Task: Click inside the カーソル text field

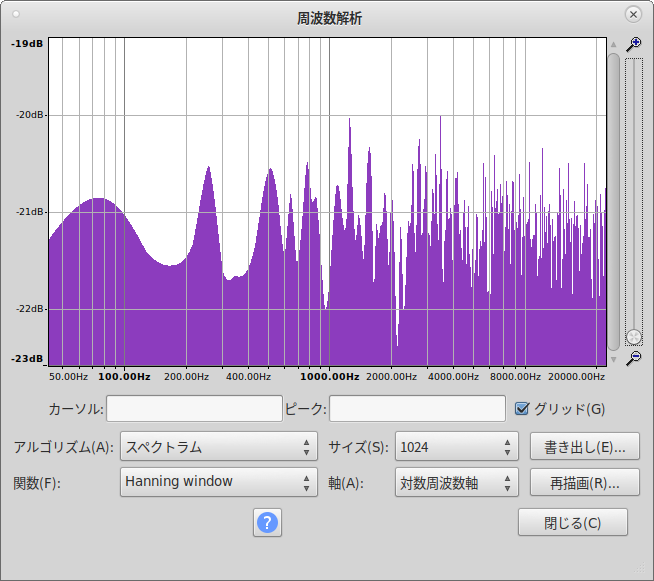Action: tap(194, 408)
